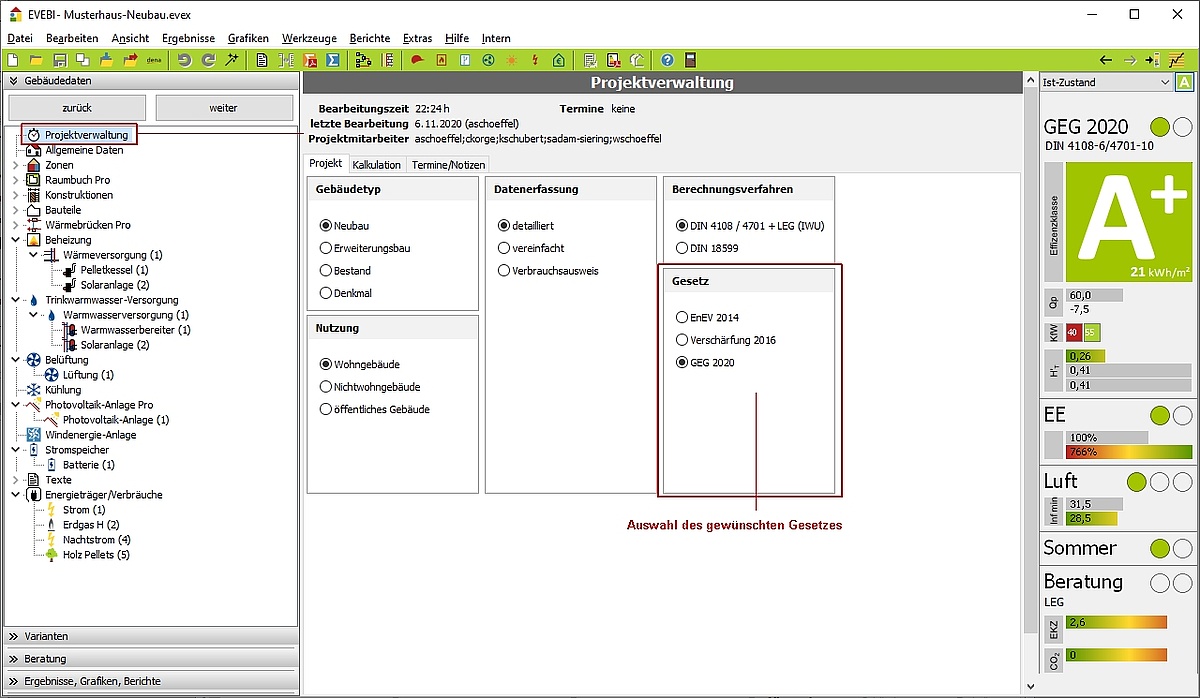This screenshot has height=698, width=1200.
Task: Click the orange sun toolbar icon
Action: (x=511, y=60)
